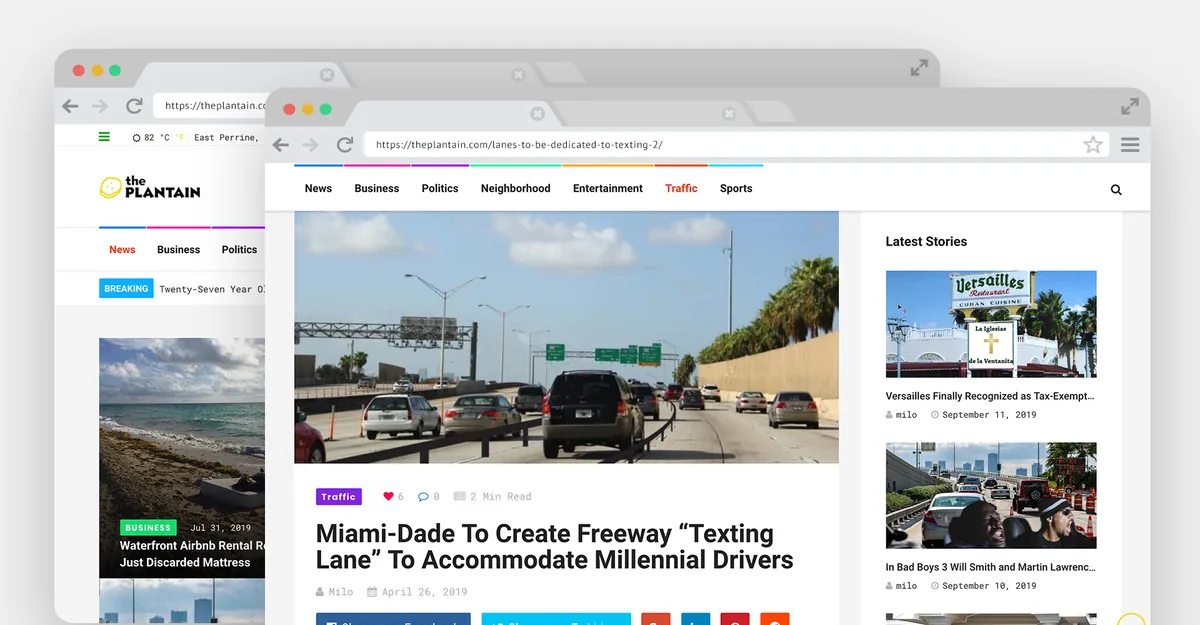The width and height of the screenshot is (1200, 625).
Task: Expand the front browser window to fullscreen
Action: [x=1130, y=106]
